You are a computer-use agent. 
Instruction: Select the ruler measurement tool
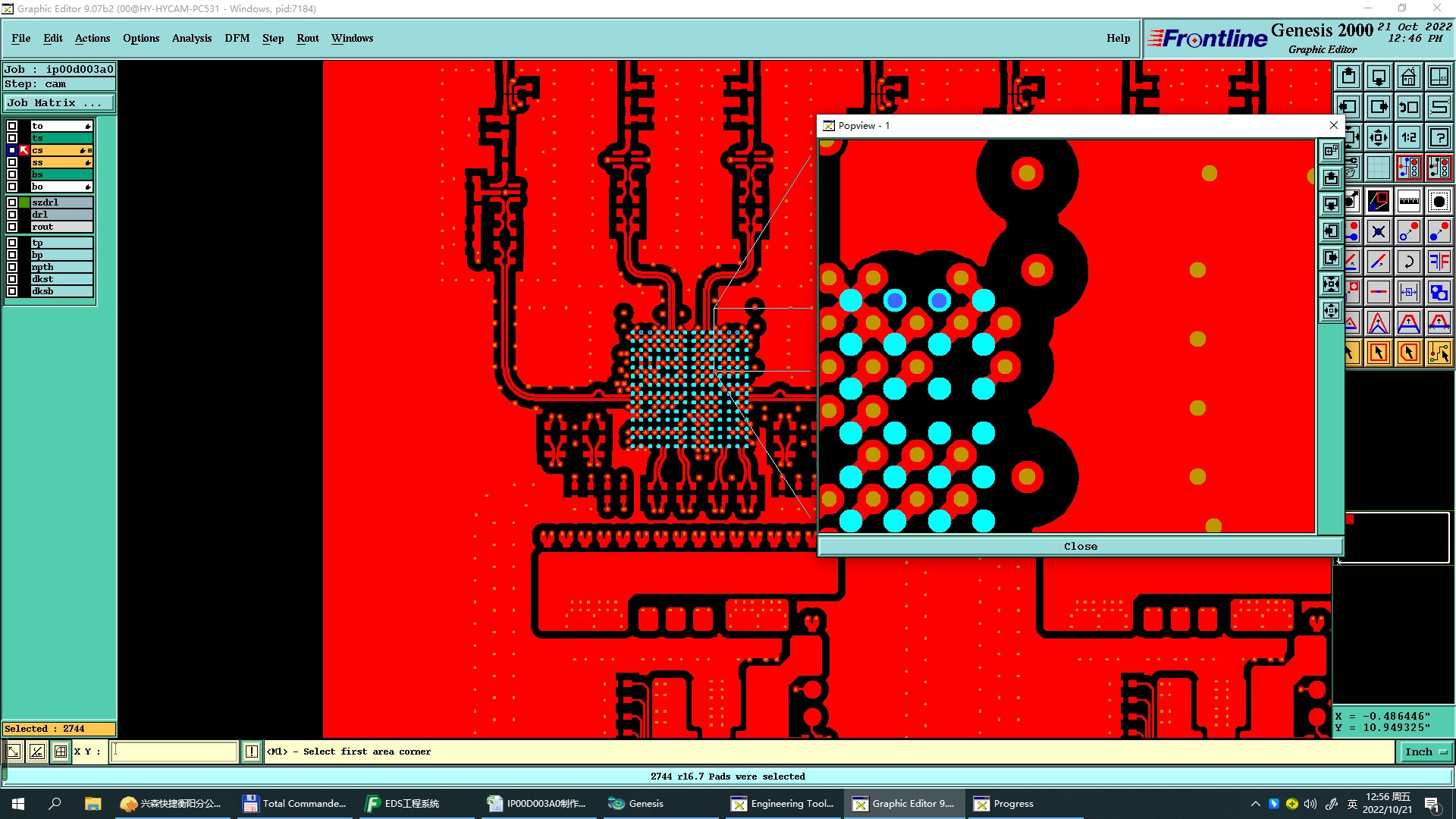tap(1408, 201)
